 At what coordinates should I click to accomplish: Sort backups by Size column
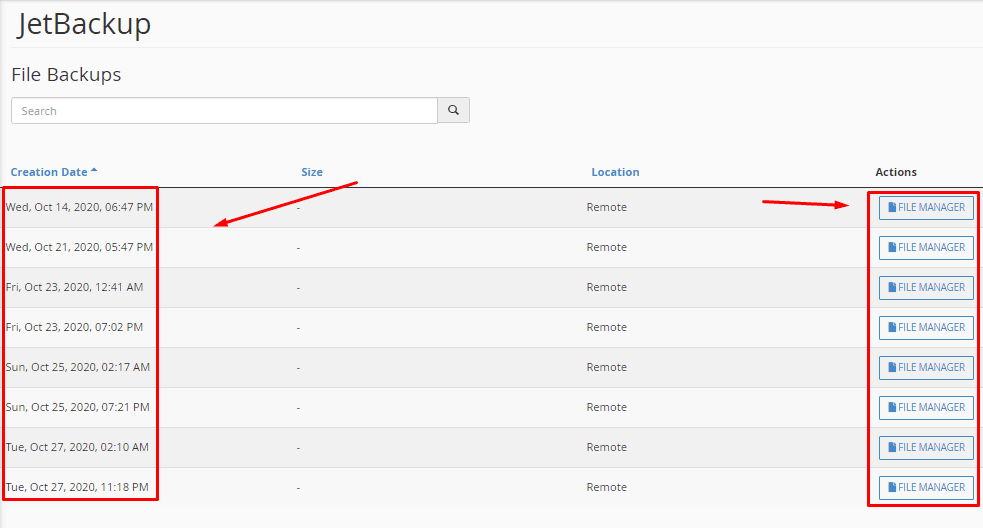click(312, 172)
